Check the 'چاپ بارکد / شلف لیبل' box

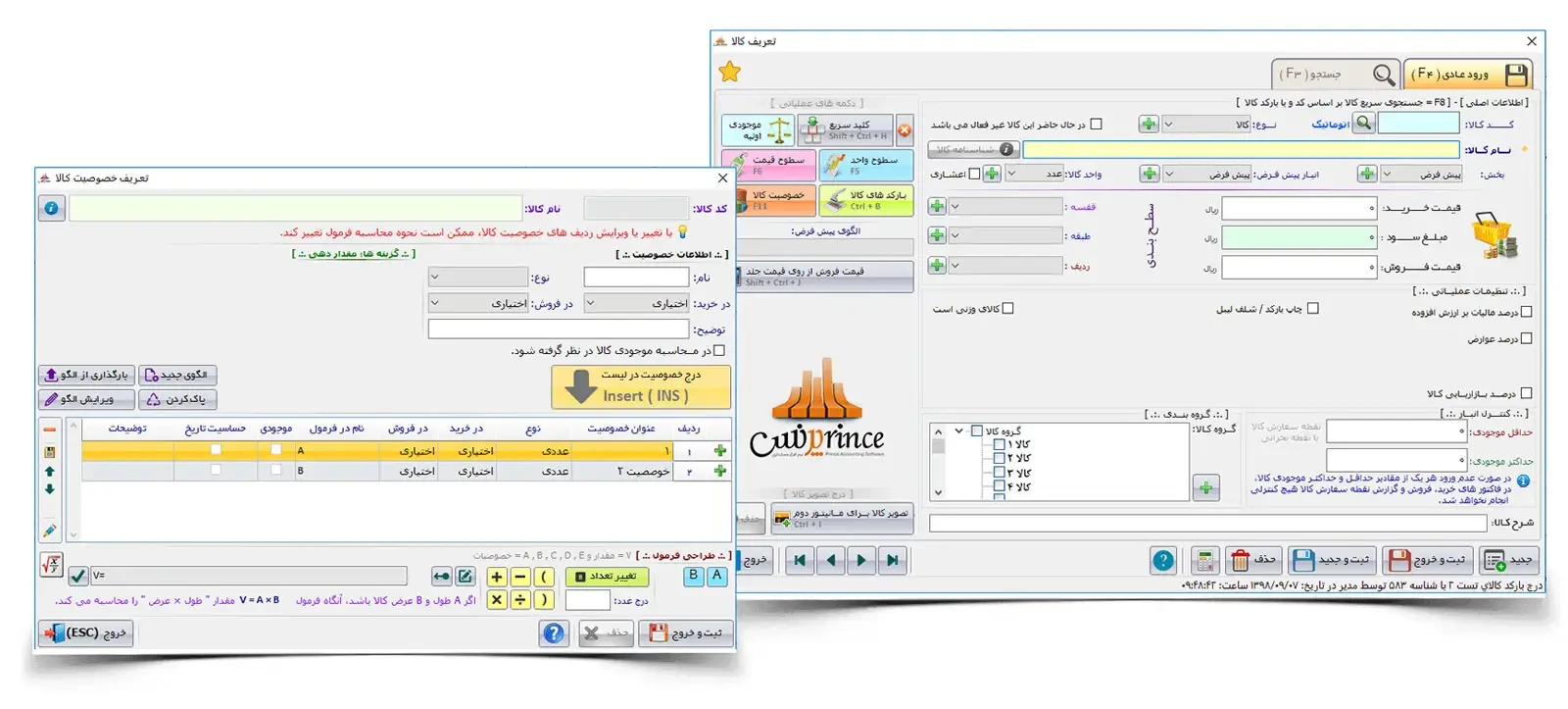[x=1312, y=308]
